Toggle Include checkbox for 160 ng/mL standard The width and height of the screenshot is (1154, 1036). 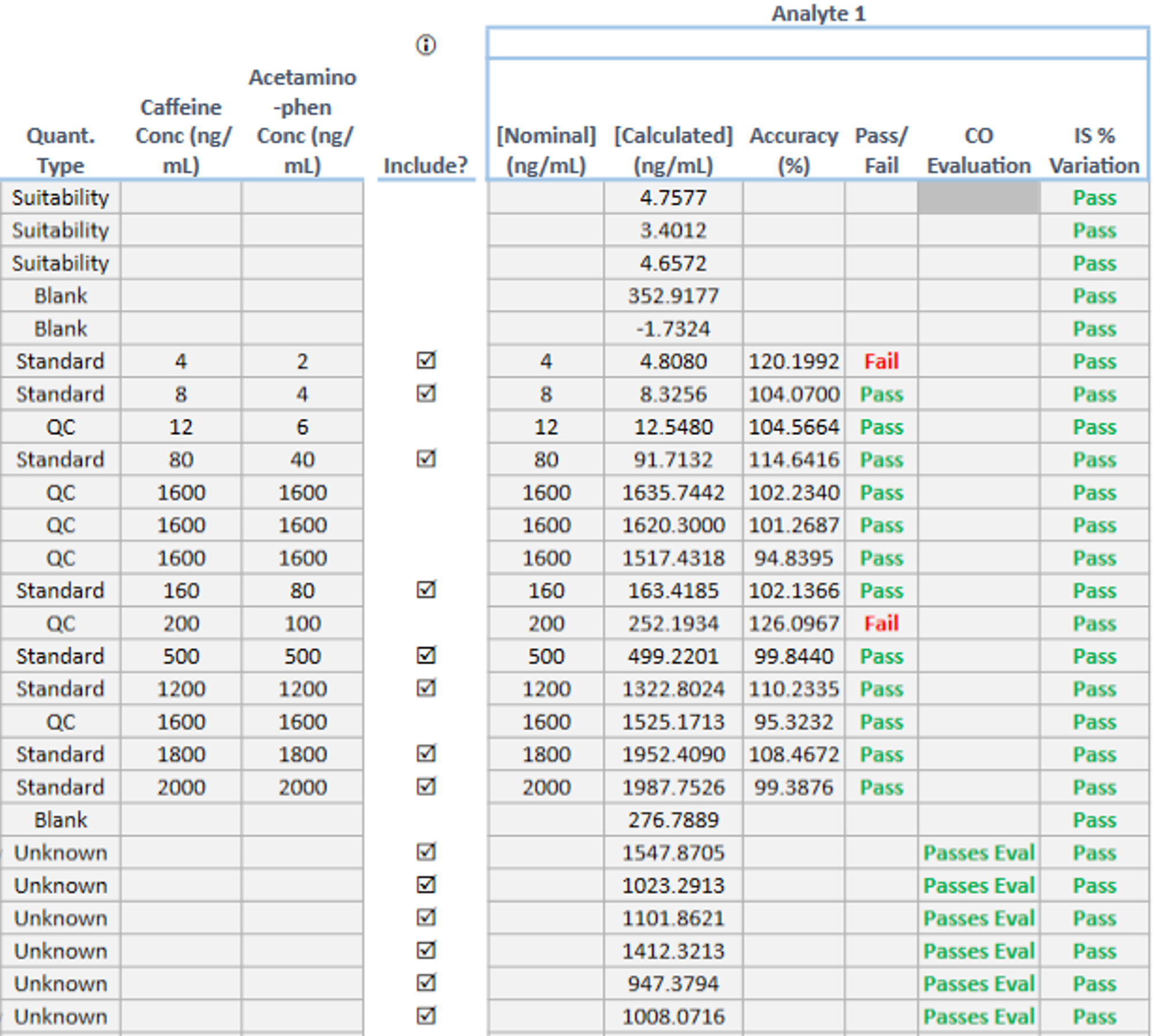(x=426, y=590)
